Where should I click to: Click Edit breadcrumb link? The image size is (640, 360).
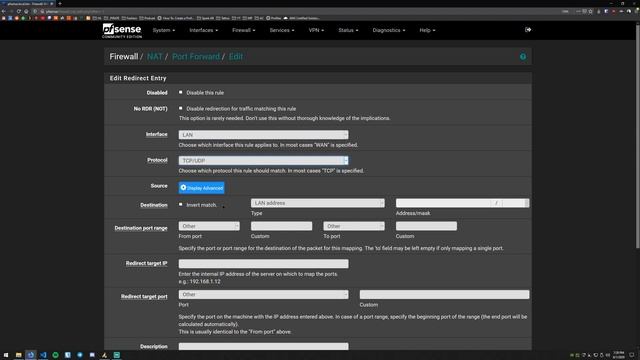[236, 57]
